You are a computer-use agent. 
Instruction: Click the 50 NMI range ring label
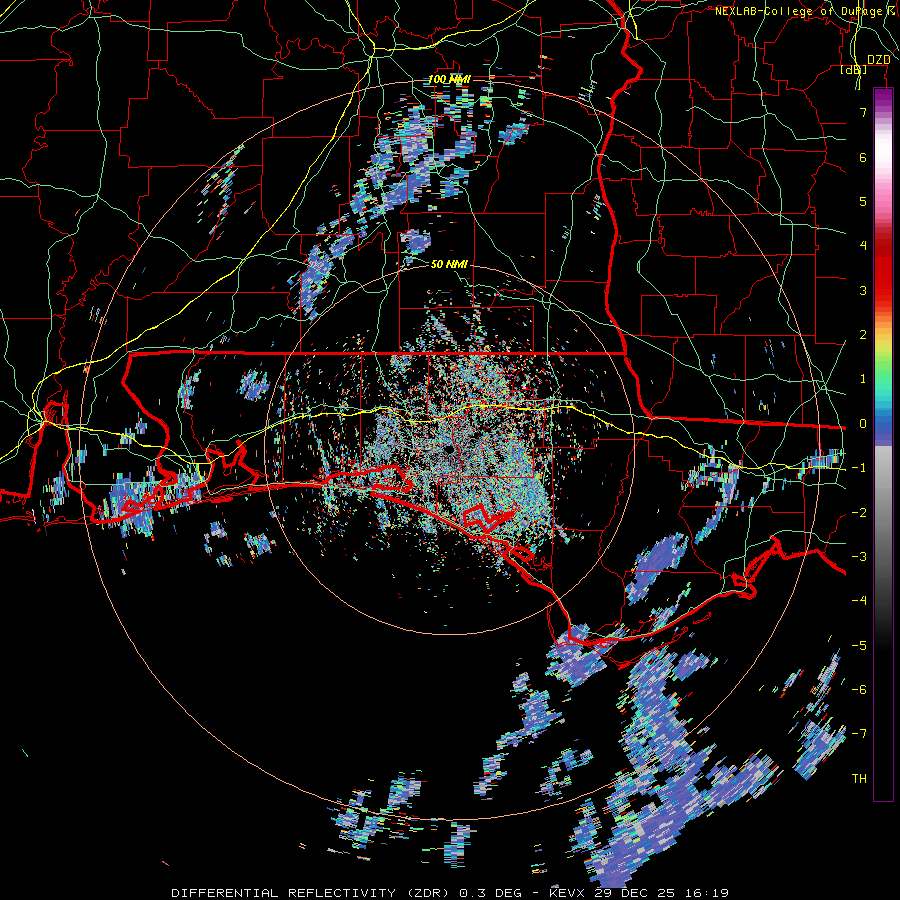pyautogui.click(x=449, y=264)
